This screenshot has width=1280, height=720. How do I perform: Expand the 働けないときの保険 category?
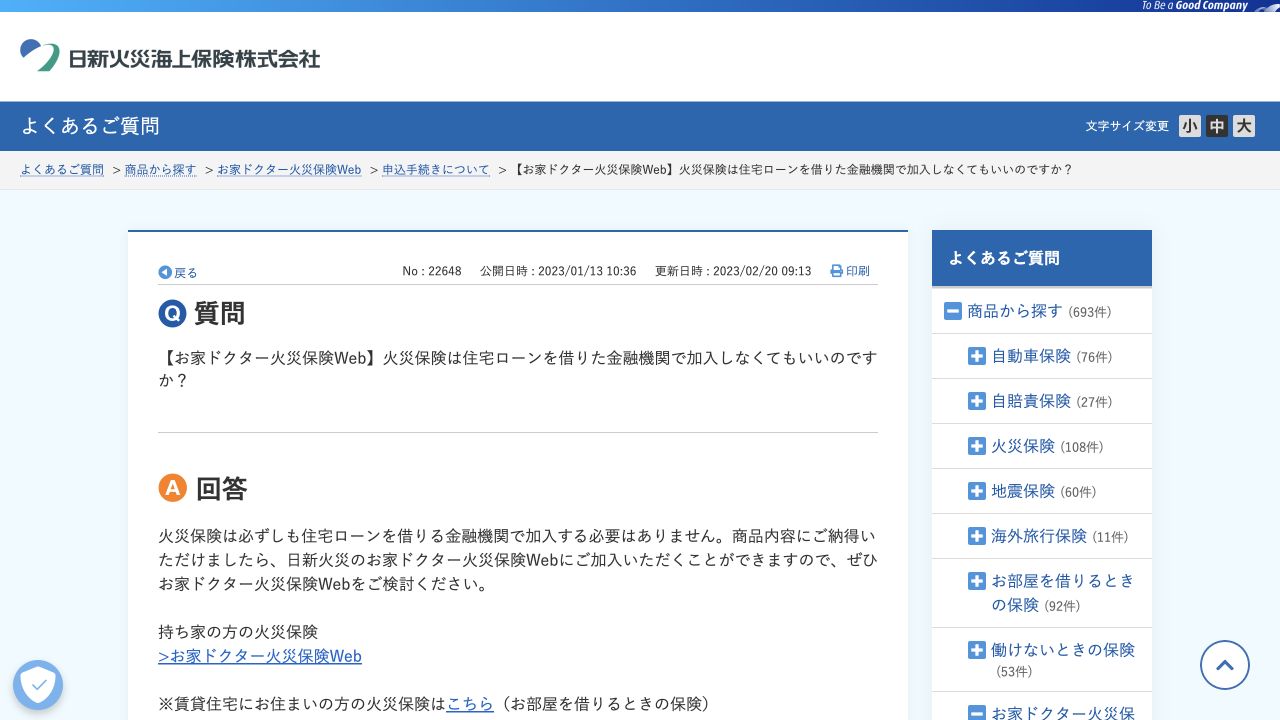[977, 650]
